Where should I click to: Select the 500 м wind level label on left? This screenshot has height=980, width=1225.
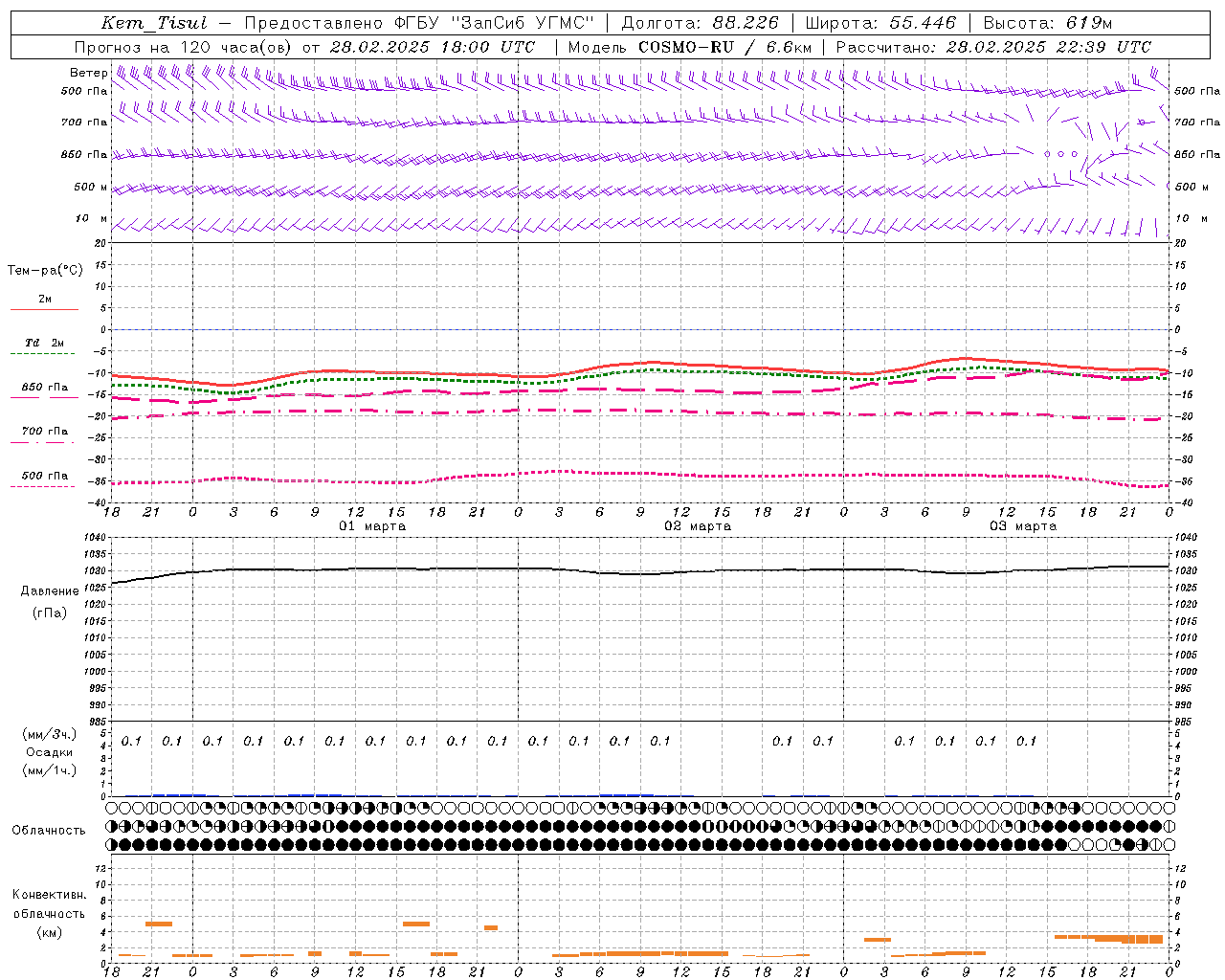pyautogui.click(x=90, y=188)
